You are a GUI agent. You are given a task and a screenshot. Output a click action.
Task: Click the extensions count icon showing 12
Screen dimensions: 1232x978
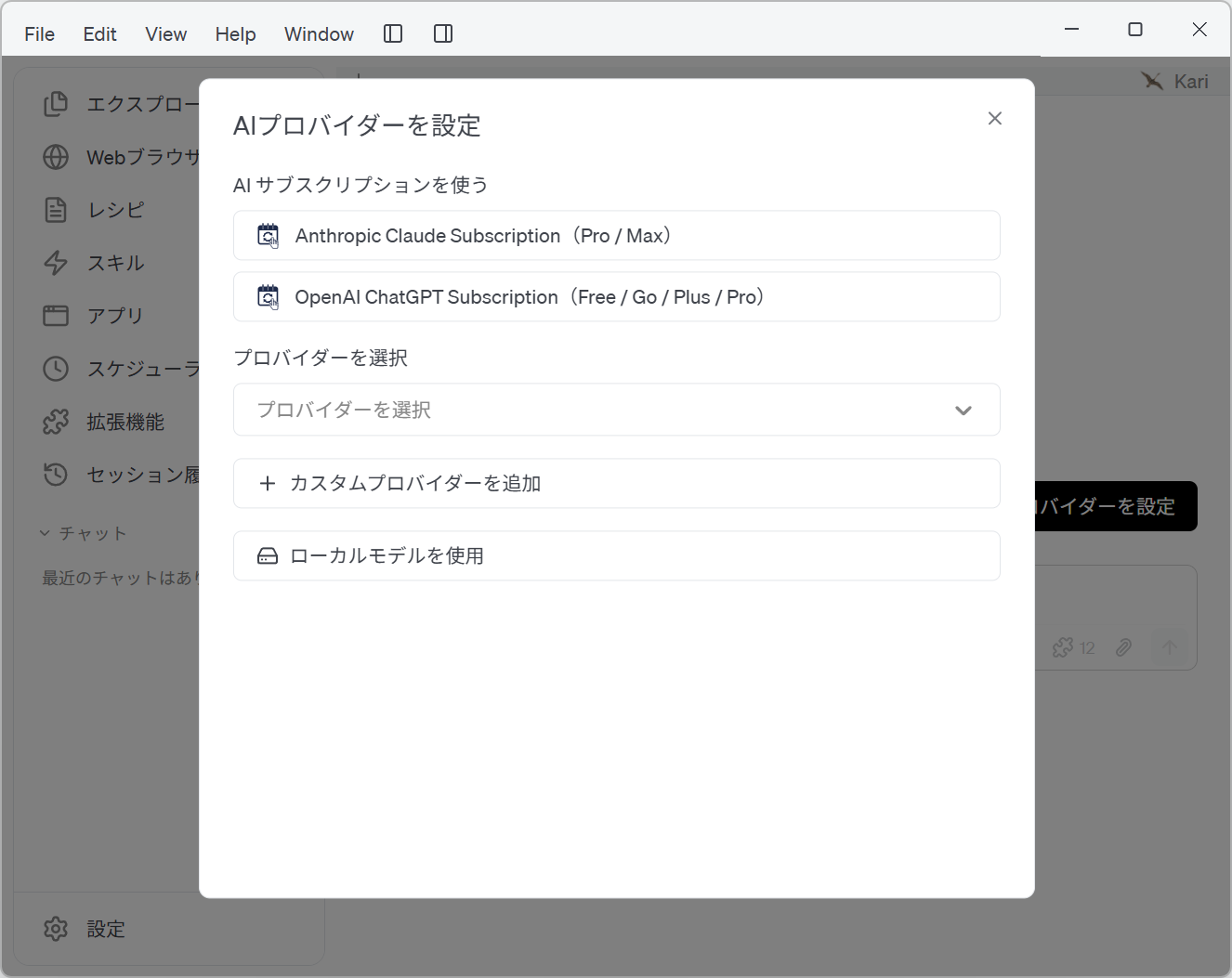point(1073,647)
